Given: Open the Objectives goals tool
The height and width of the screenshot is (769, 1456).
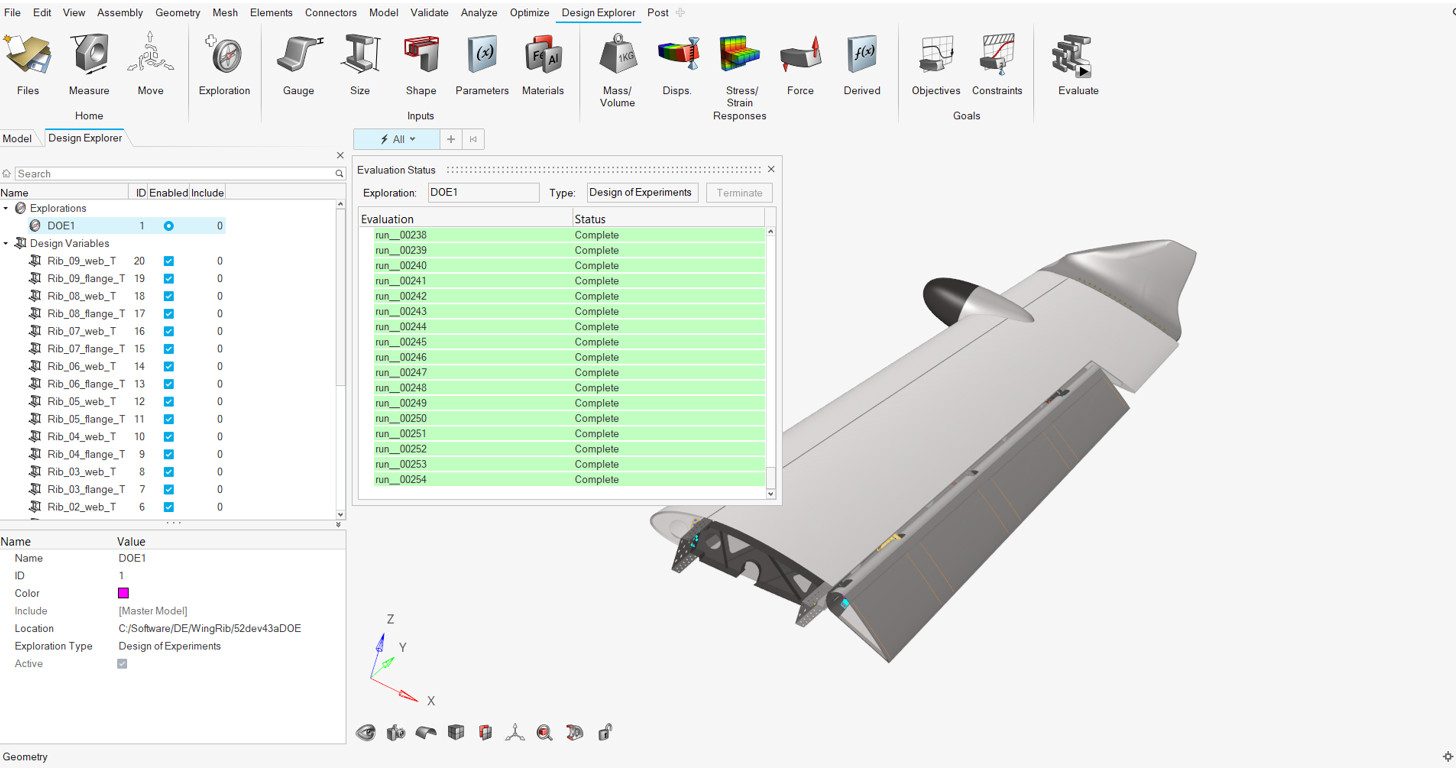Looking at the screenshot, I should (x=935, y=62).
